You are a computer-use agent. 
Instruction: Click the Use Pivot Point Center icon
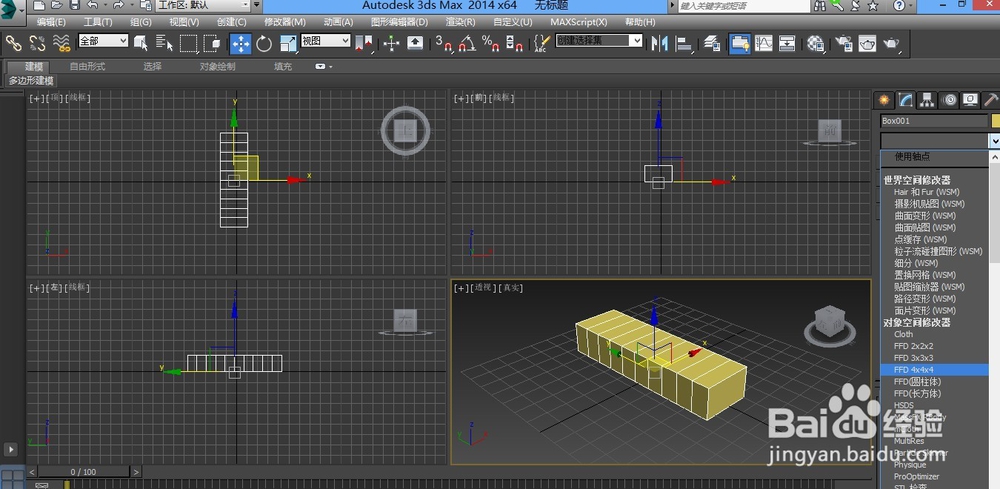pos(363,43)
